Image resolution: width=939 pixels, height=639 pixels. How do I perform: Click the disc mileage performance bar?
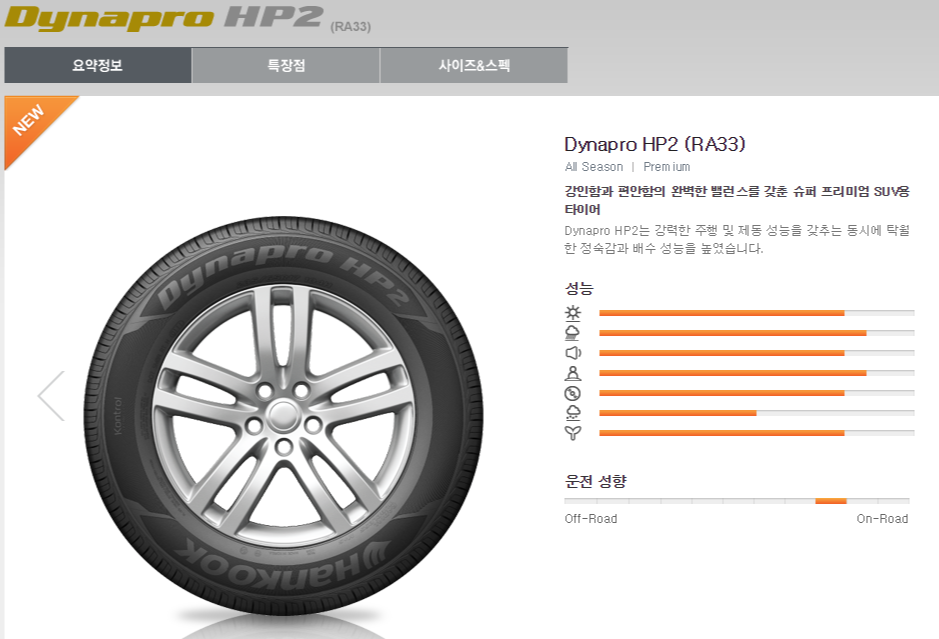757,393
